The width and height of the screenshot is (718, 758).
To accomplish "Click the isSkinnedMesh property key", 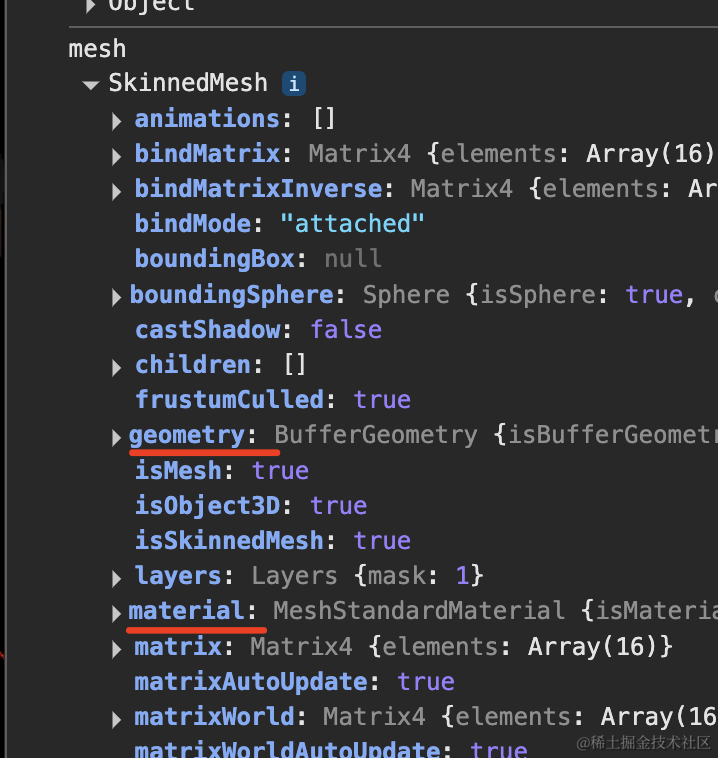I will coord(229,540).
